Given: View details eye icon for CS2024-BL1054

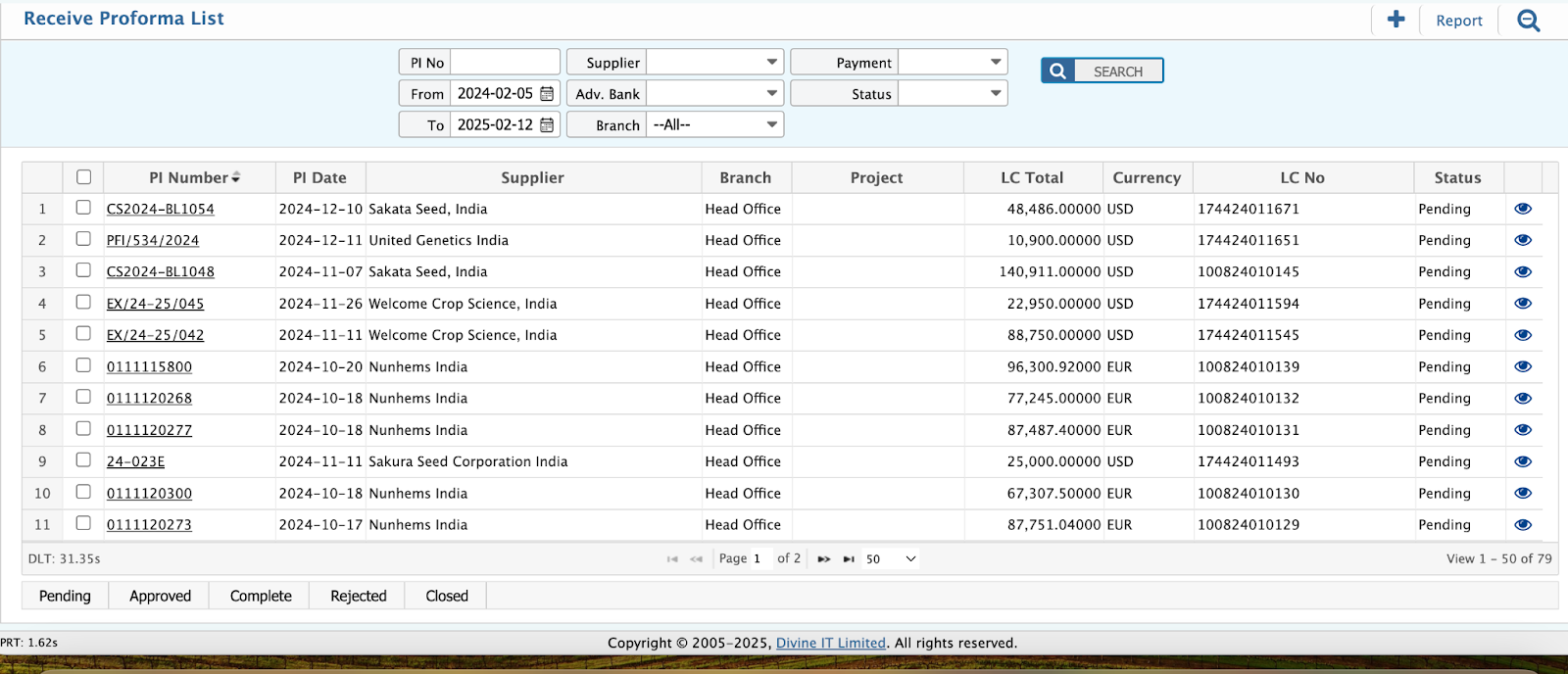Looking at the screenshot, I should point(1523,209).
